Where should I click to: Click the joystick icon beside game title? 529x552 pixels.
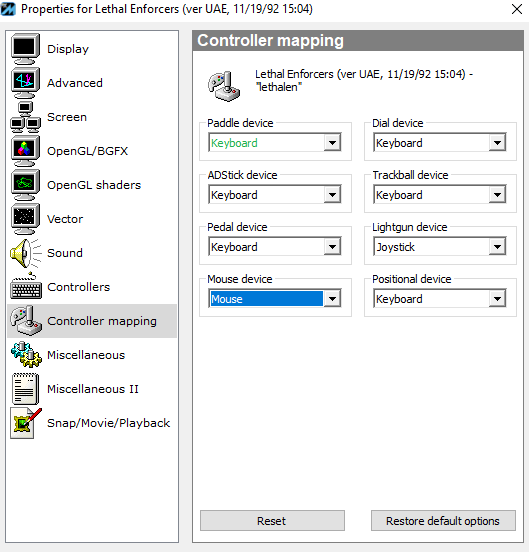point(224,86)
